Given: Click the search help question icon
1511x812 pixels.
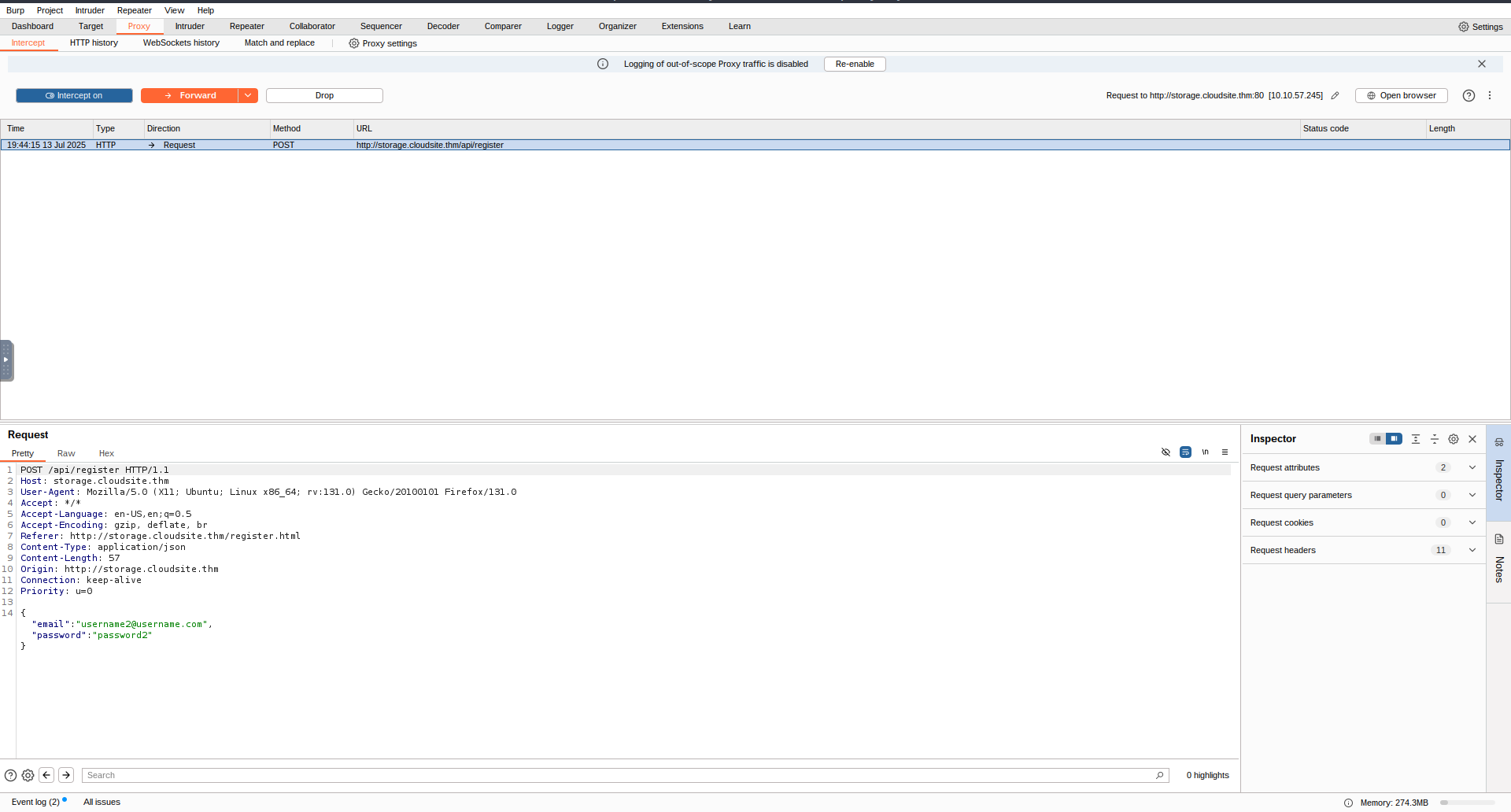Looking at the screenshot, I should click(x=10, y=775).
